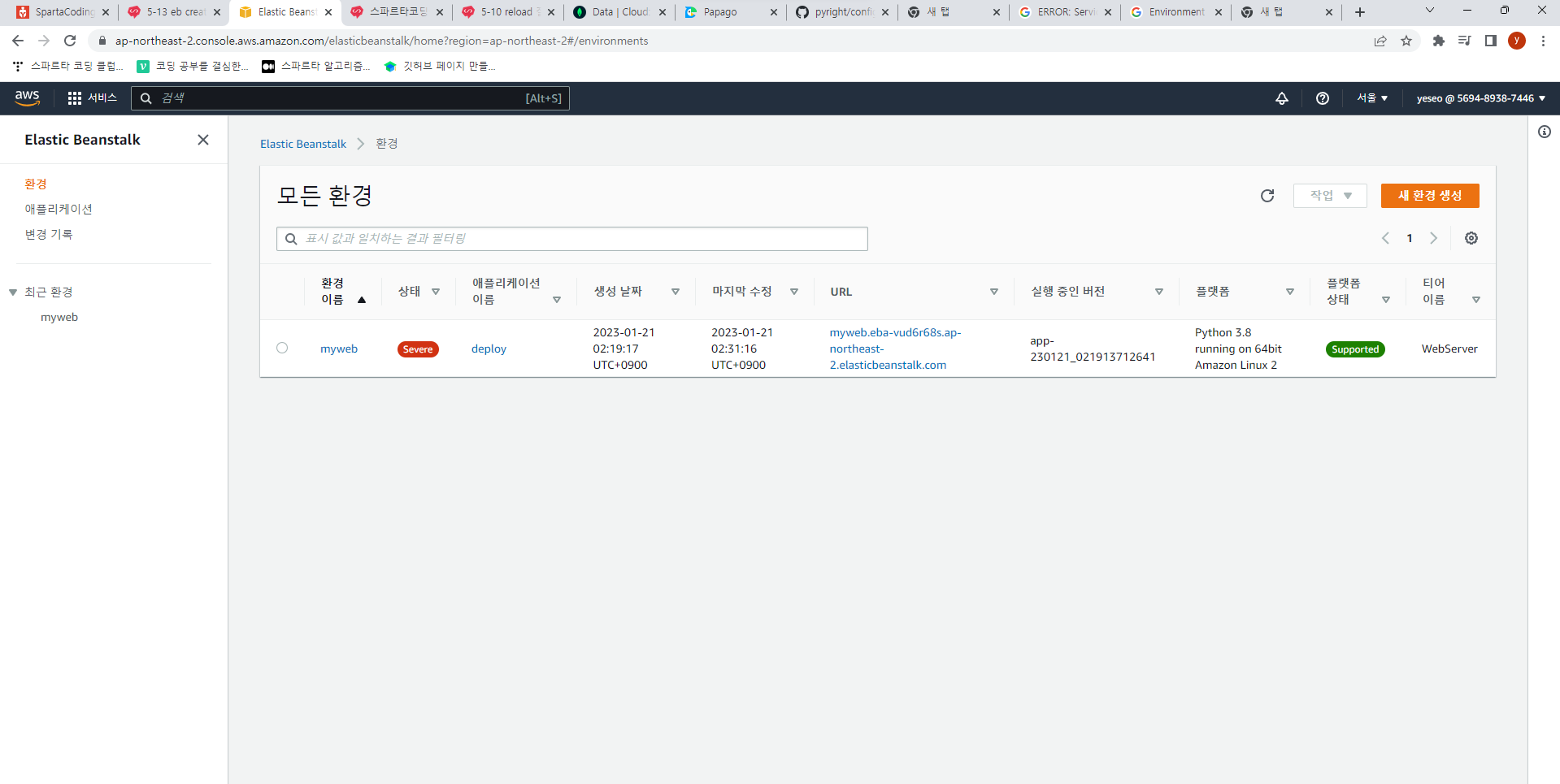
Task: Open the info panel icon
Action: coord(1545,132)
